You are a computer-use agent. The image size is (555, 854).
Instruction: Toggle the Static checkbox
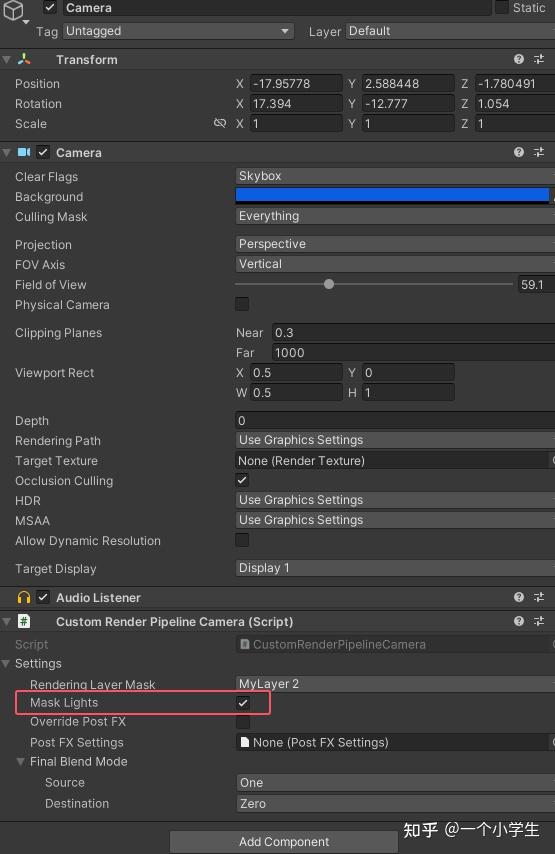pyautogui.click(x=501, y=7)
